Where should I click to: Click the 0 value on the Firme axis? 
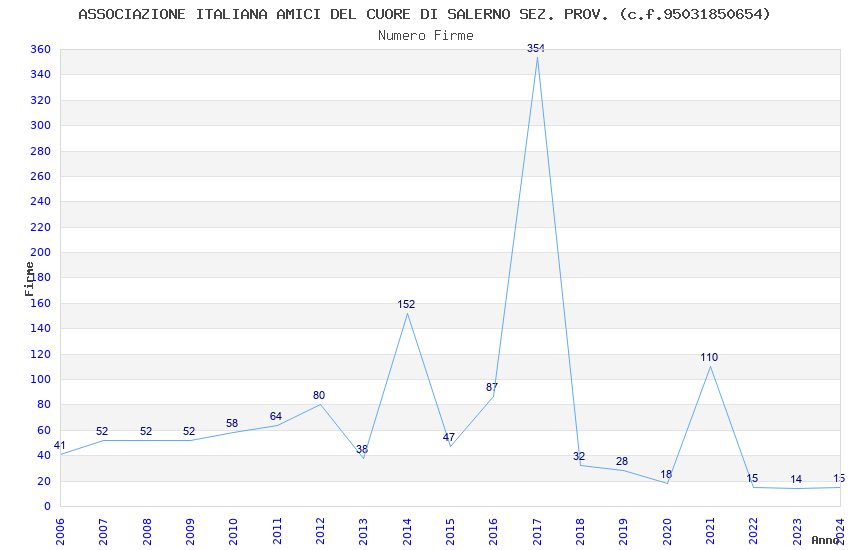pos(48,506)
